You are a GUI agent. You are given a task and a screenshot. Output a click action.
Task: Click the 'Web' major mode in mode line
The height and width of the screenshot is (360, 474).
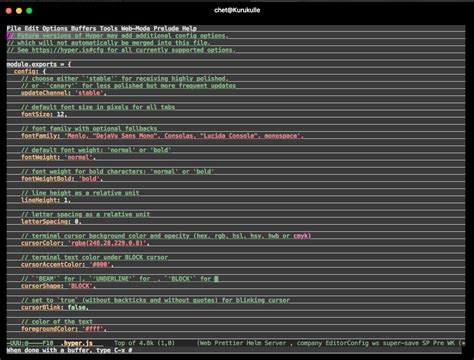pyautogui.click(x=206, y=343)
